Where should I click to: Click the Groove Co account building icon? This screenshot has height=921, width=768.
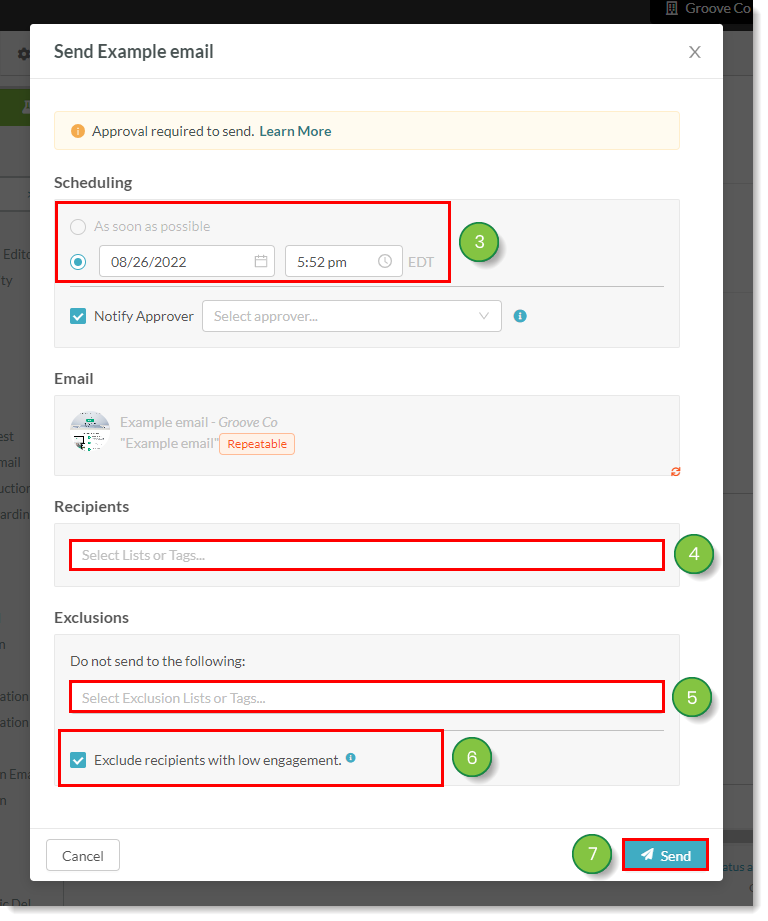pos(672,8)
